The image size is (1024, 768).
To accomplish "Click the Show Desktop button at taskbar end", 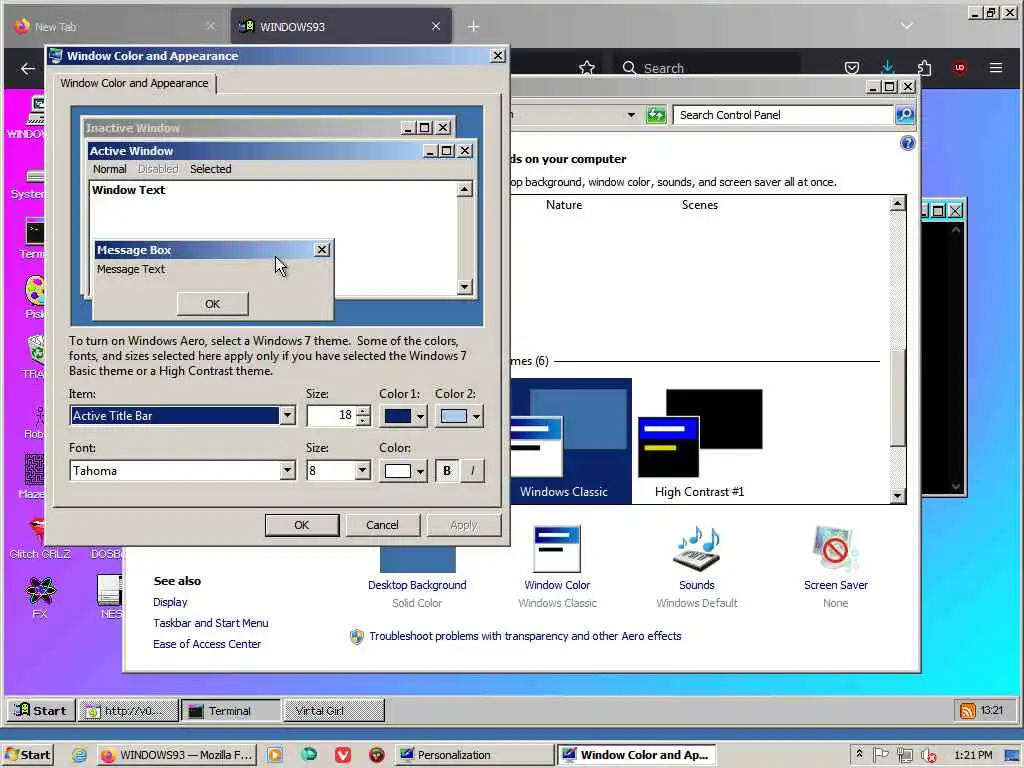I will (1012, 755).
